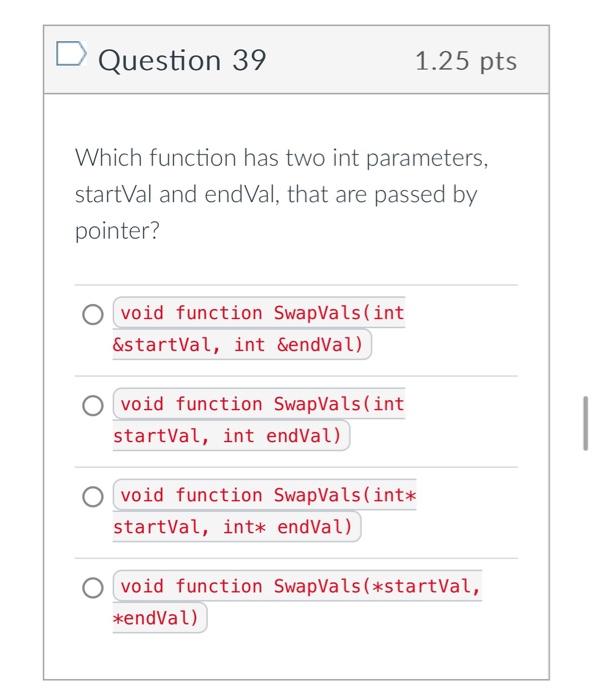593x700 pixels.
Task: Click the empty gray header area between the Question 39 title and the 1.25 pts label
Action: (340, 60)
